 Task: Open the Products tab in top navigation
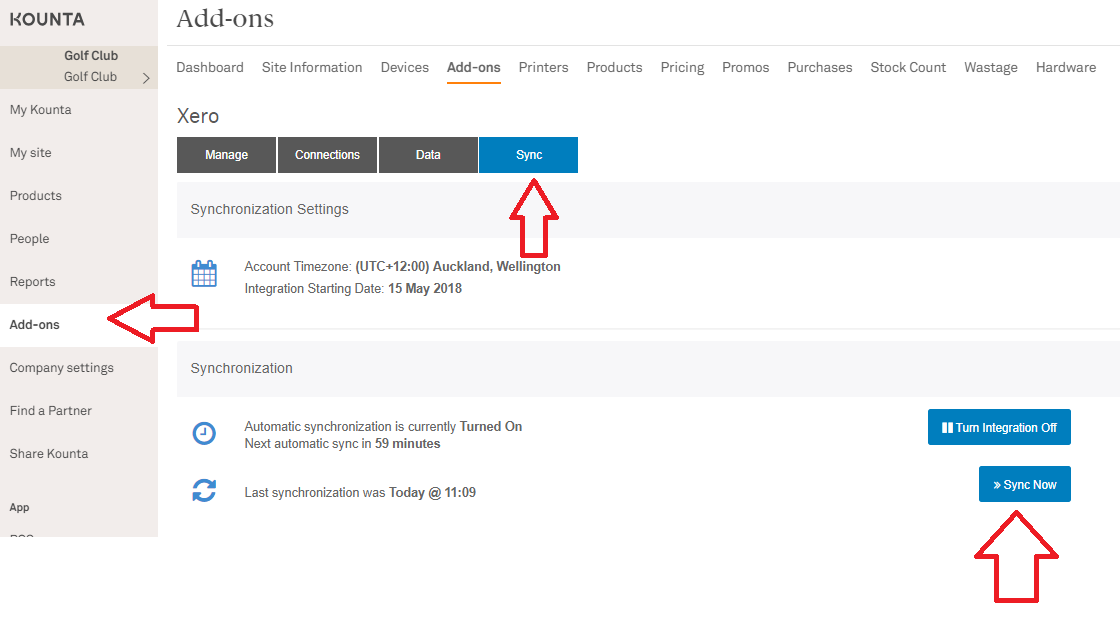pyautogui.click(x=614, y=67)
